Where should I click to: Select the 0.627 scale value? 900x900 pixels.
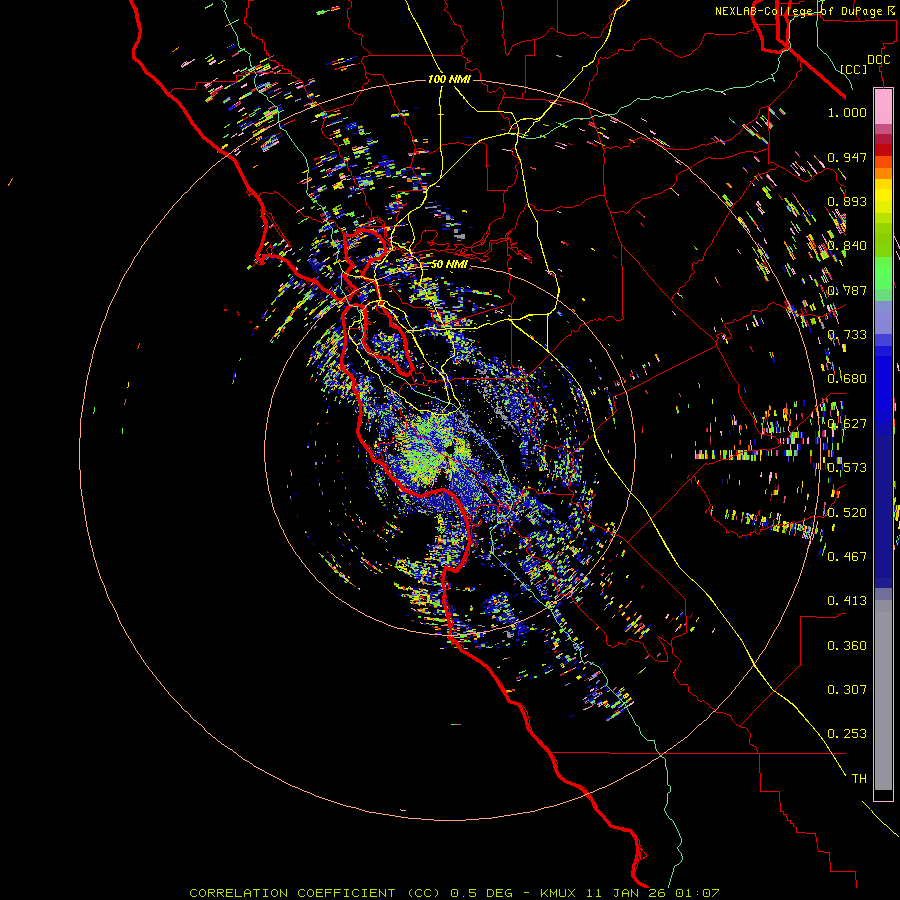click(x=847, y=424)
